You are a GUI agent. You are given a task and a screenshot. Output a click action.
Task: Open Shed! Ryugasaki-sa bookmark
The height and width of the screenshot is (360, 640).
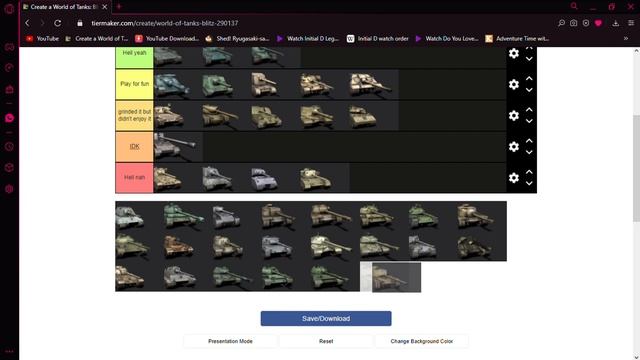coord(238,38)
